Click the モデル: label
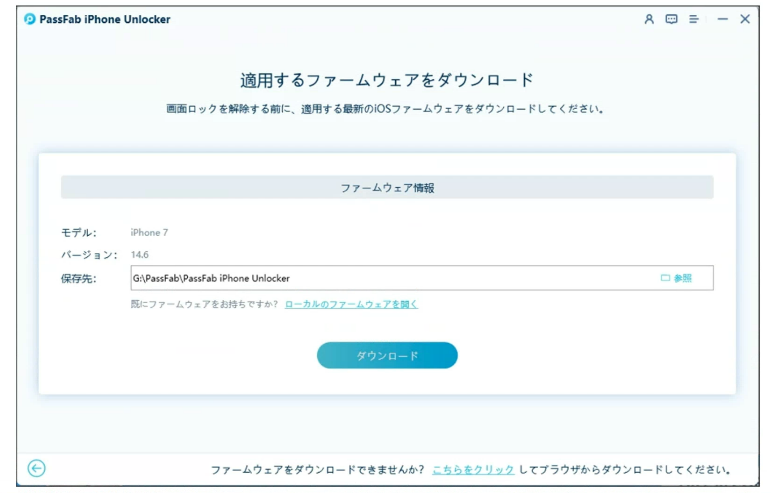The width and height of the screenshot is (776, 493). click(x=79, y=232)
